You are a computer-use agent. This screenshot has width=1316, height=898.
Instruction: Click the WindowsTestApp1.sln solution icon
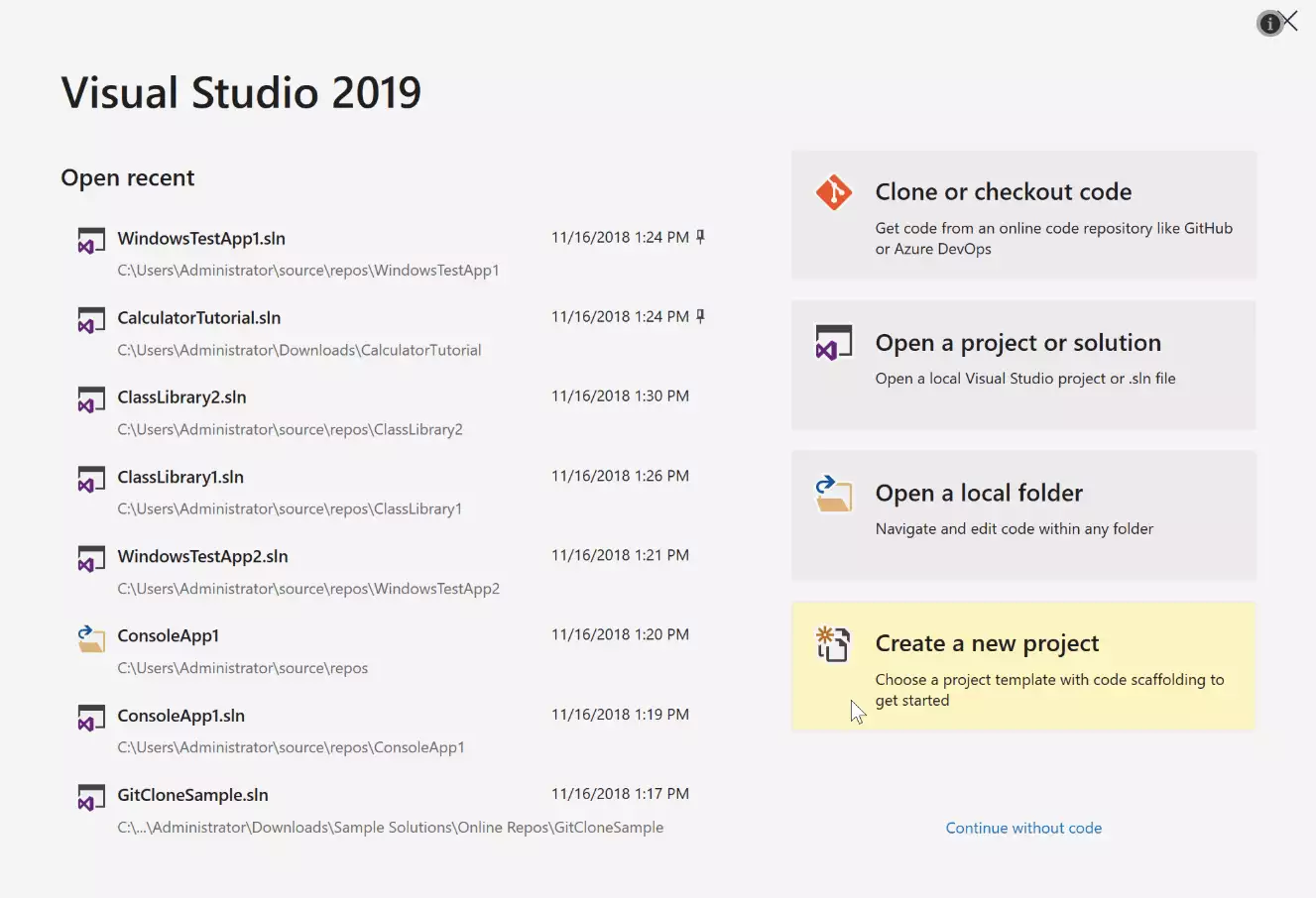91,241
